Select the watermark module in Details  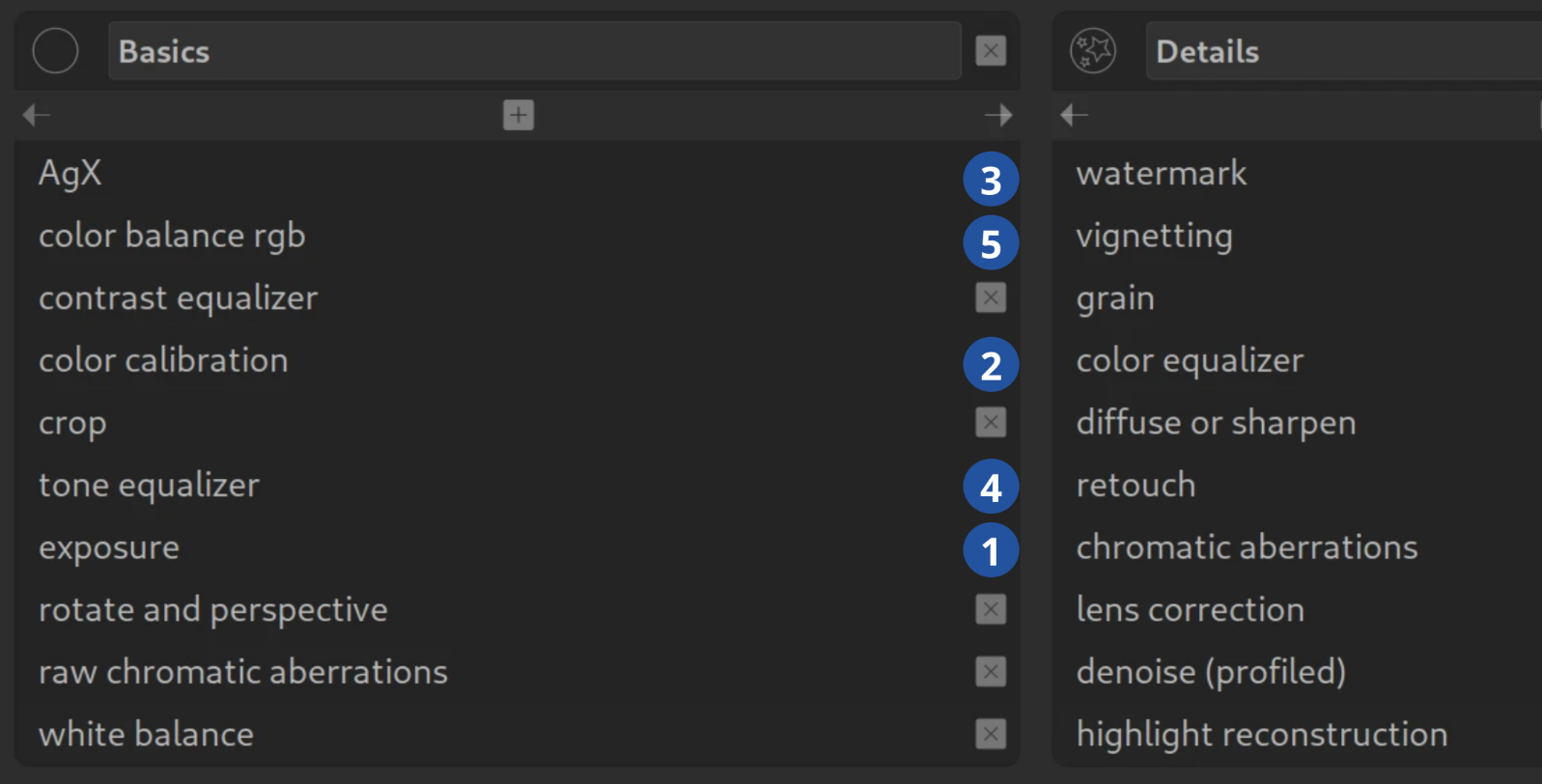coord(1162,174)
